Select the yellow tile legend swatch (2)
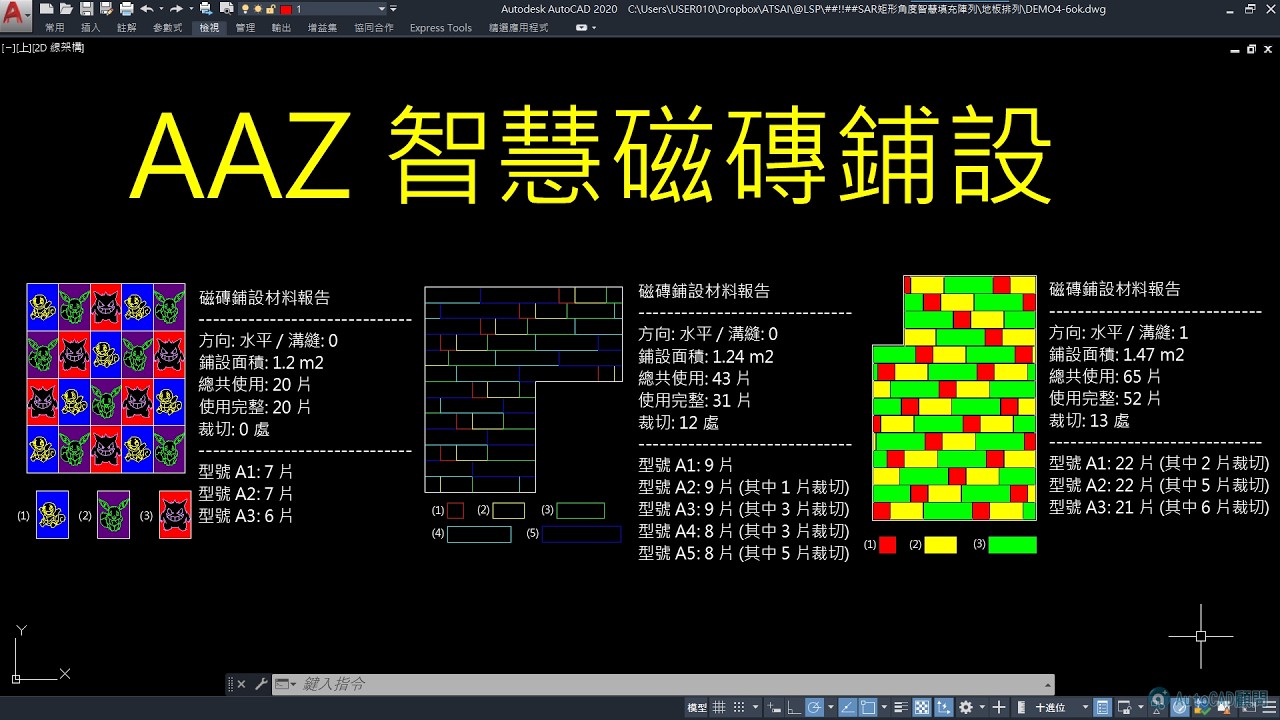Viewport: 1280px width, 720px height. click(x=940, y=545)
